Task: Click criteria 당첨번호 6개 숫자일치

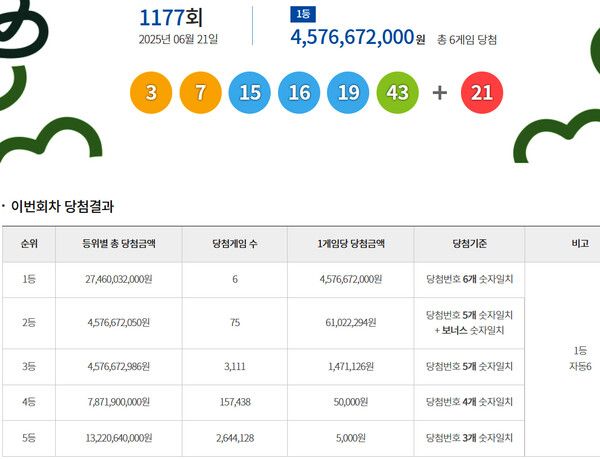Action: click(470, 280)
